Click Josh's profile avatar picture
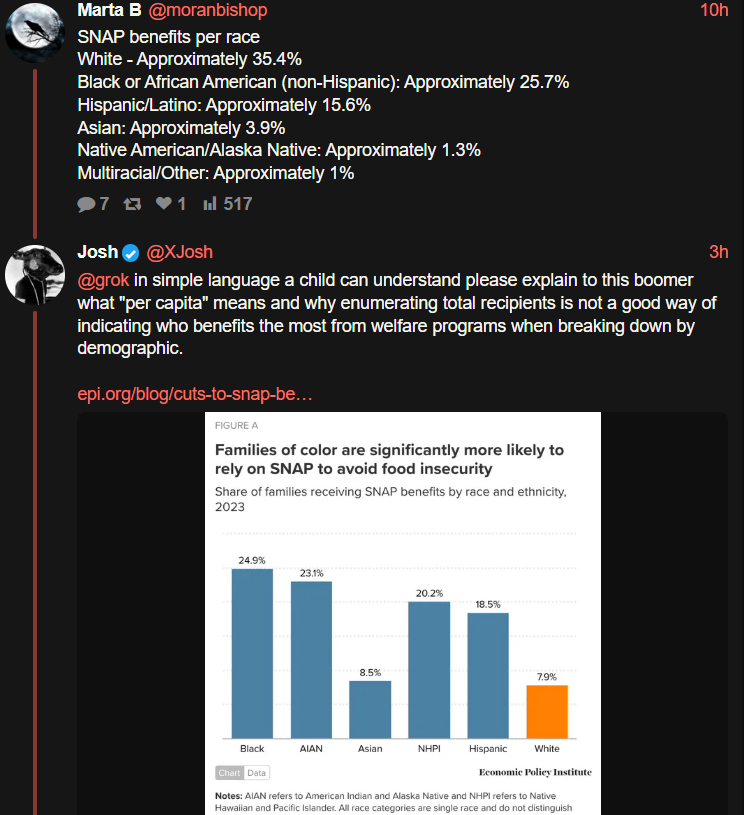The width and height of the screenshot is (744, 815). click(36, 272)
